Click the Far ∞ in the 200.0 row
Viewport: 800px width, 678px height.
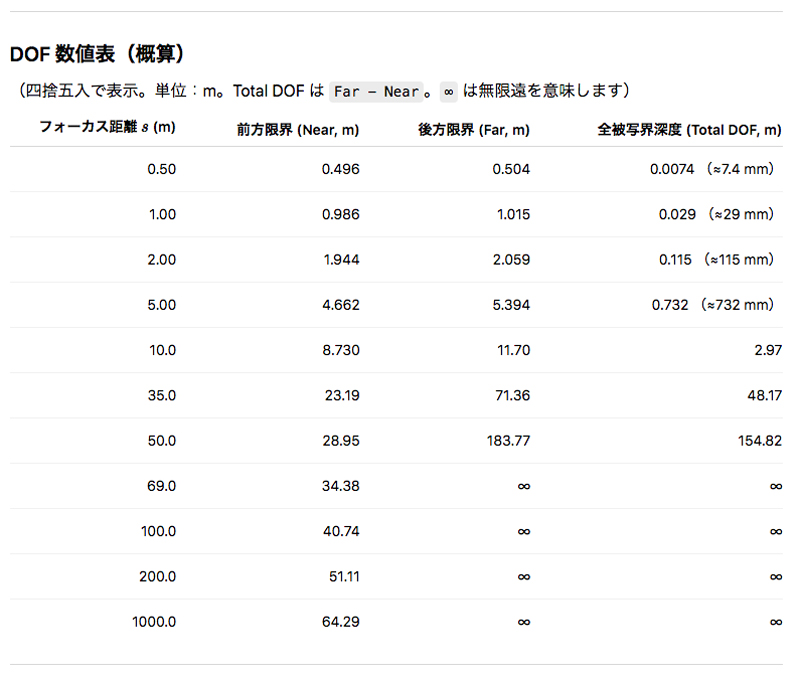[x=523, y=576]
